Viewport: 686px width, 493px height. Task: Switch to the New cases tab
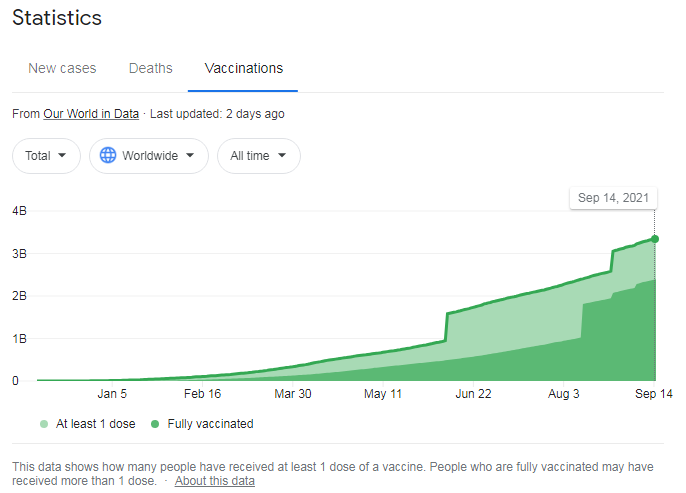click(x=62, y=69)
